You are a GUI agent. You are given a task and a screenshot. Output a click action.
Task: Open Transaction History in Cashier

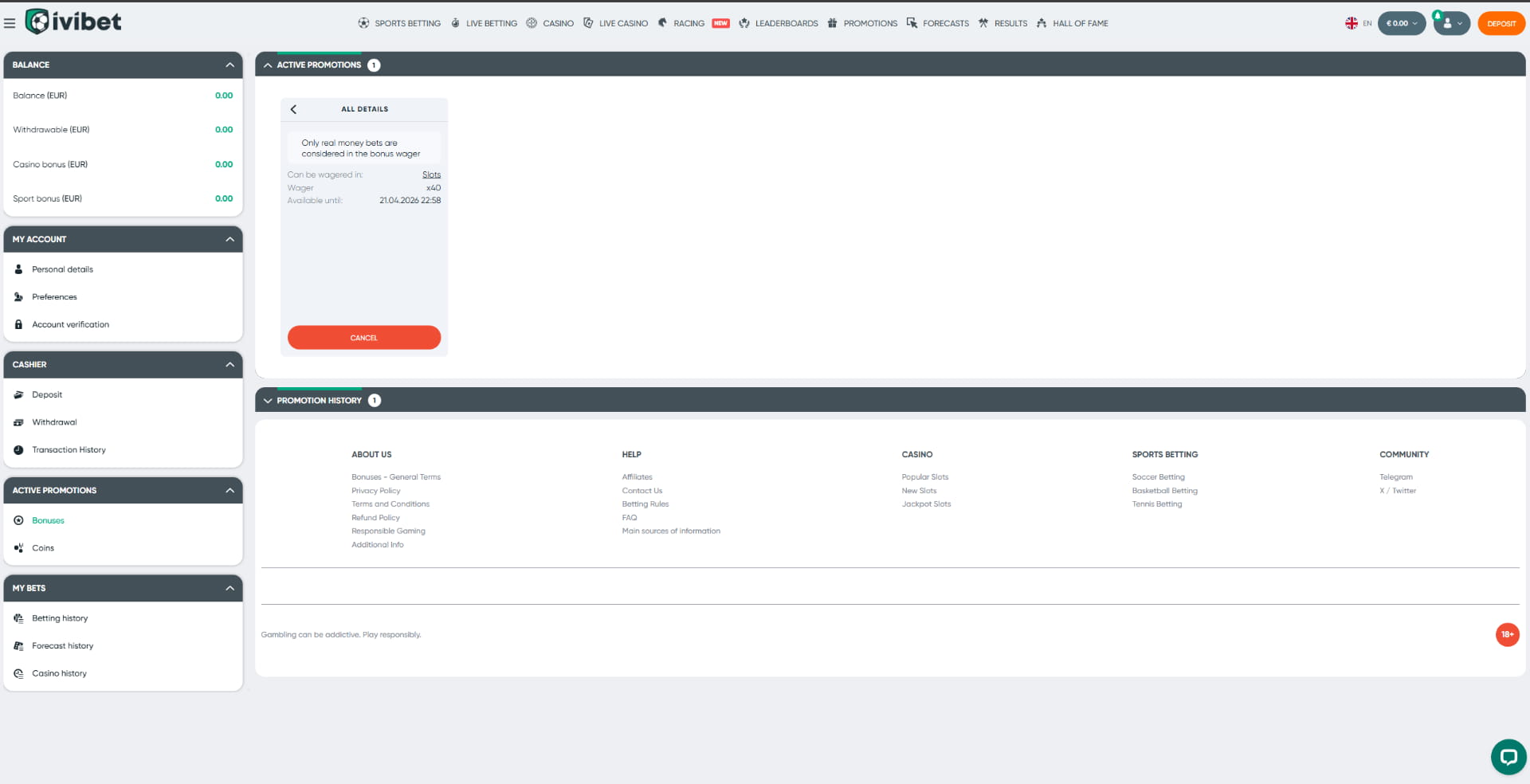[69, 450]
